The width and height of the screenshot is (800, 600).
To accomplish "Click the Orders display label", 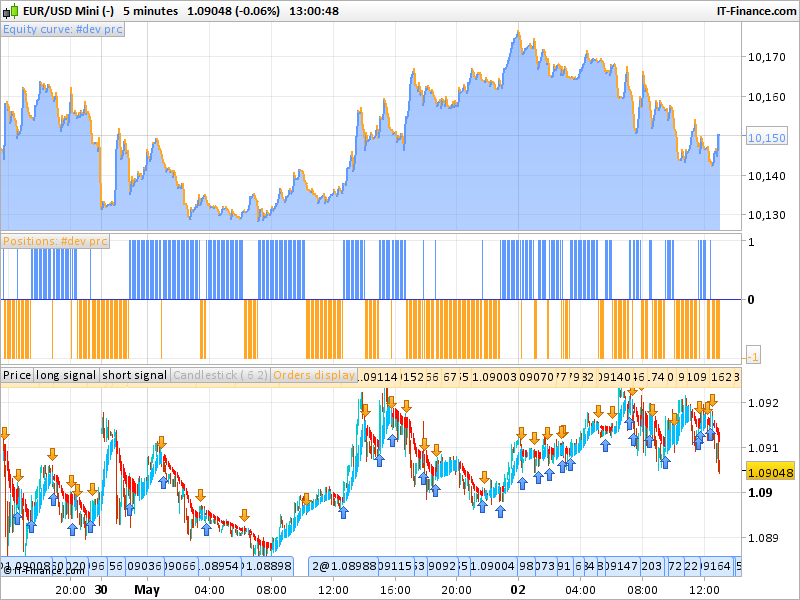I will (314, 375).
